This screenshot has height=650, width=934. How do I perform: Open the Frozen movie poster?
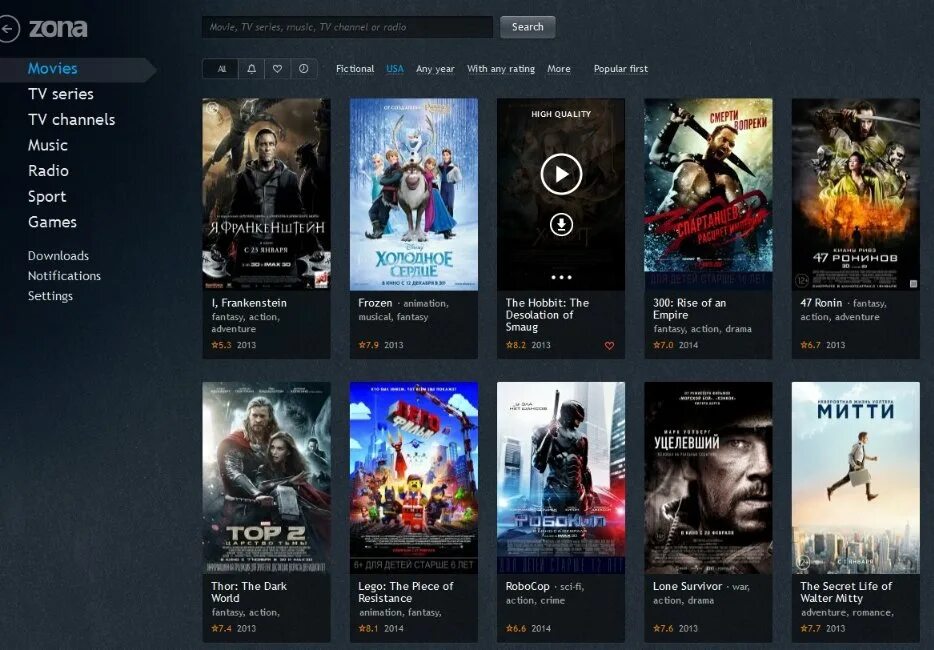[414, 194]
